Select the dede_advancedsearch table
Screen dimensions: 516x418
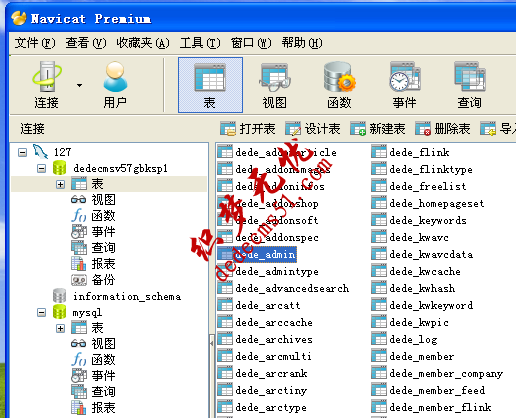tap(283, 289)
